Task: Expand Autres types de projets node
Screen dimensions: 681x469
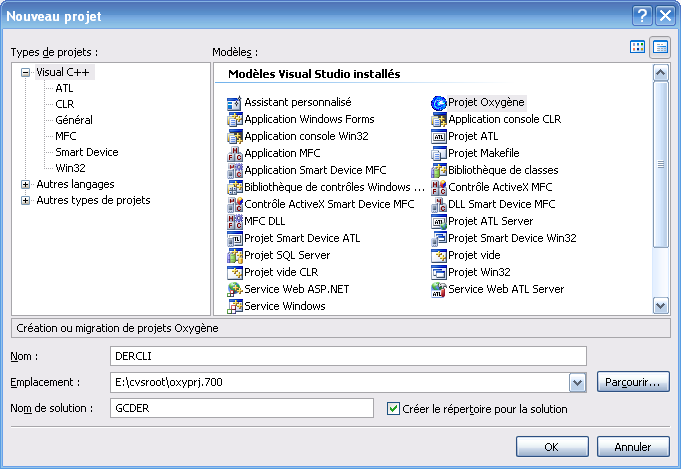Action: point(26,201)
